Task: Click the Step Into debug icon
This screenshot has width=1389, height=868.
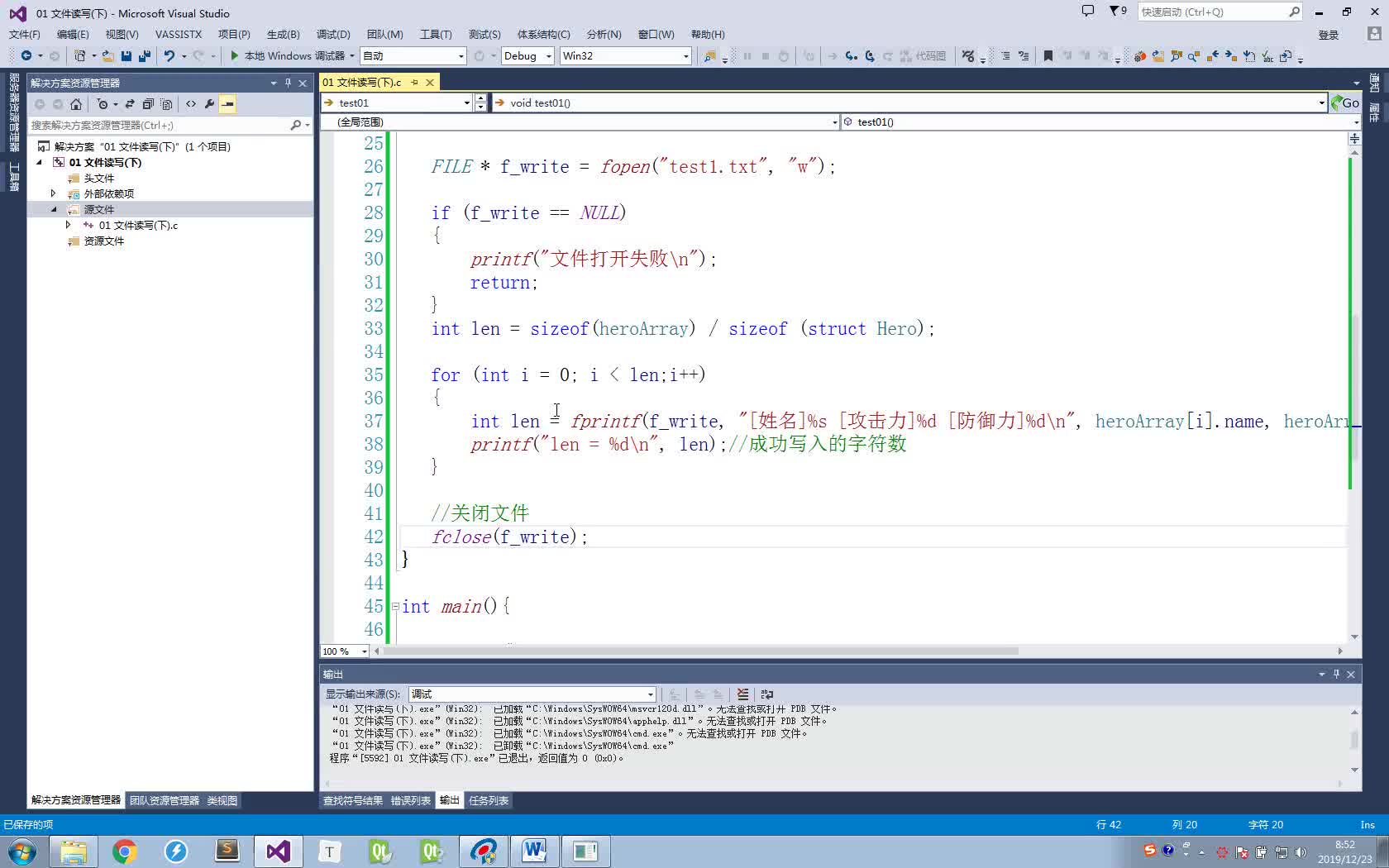Action: [x=851, y=55]
